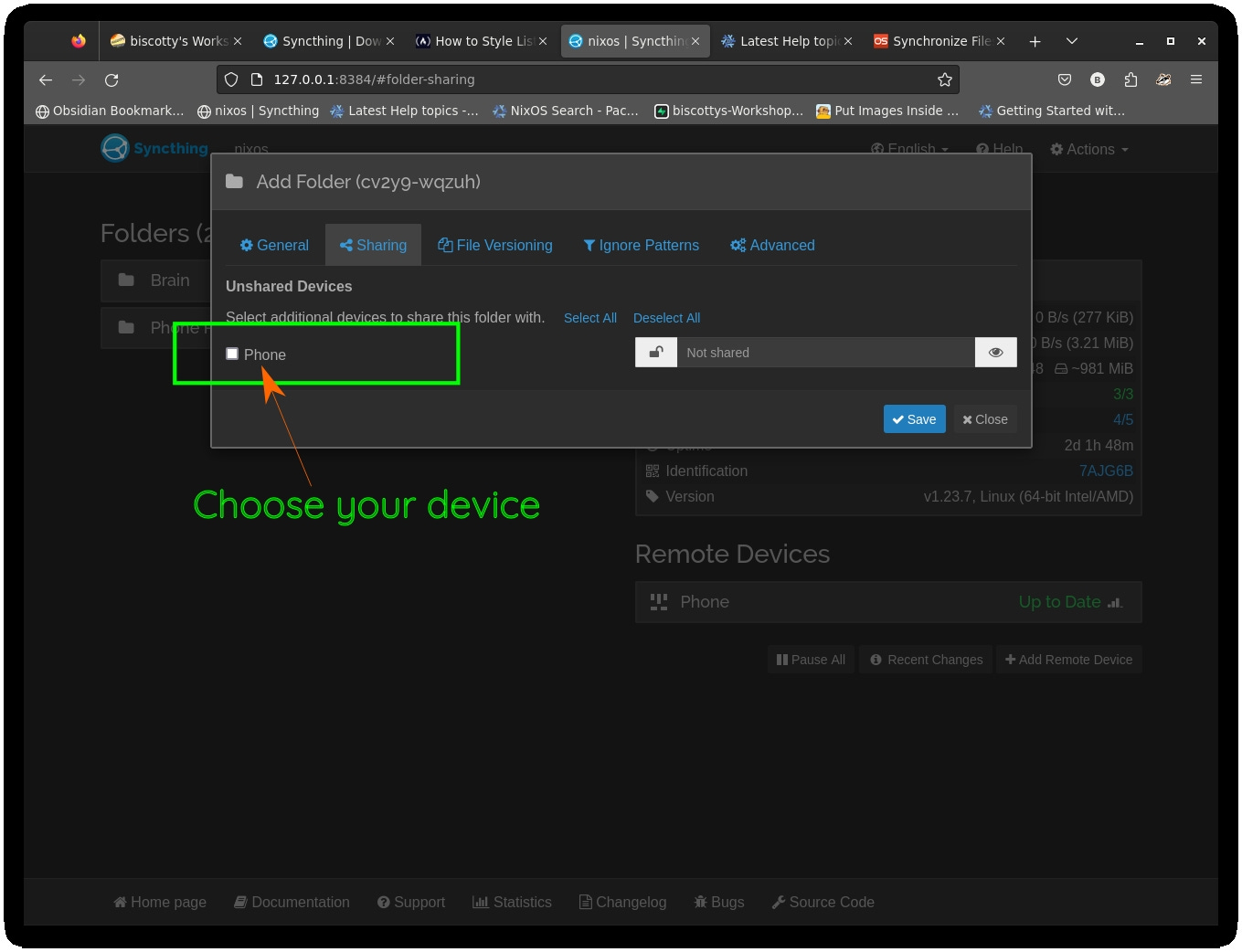Screen dimensions: 1242x952
Task: Open NixOS Search bookmark
Action: [x=566, y=111]
